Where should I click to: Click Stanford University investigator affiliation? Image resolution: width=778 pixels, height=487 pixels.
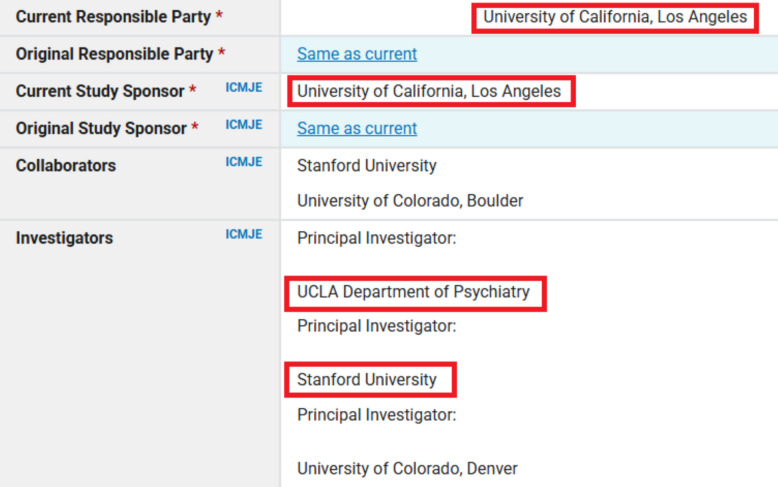(x=367, y=379)
